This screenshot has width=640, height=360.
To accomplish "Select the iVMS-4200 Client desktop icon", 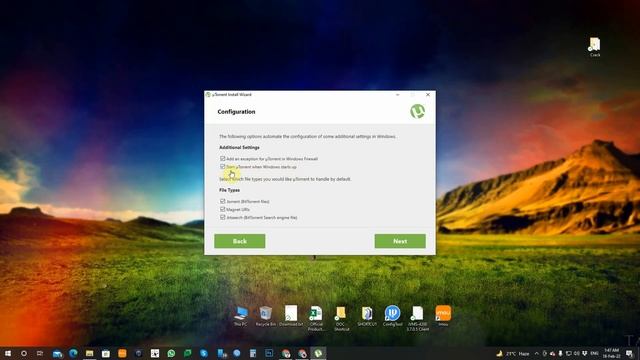I will tap(418, 318).
